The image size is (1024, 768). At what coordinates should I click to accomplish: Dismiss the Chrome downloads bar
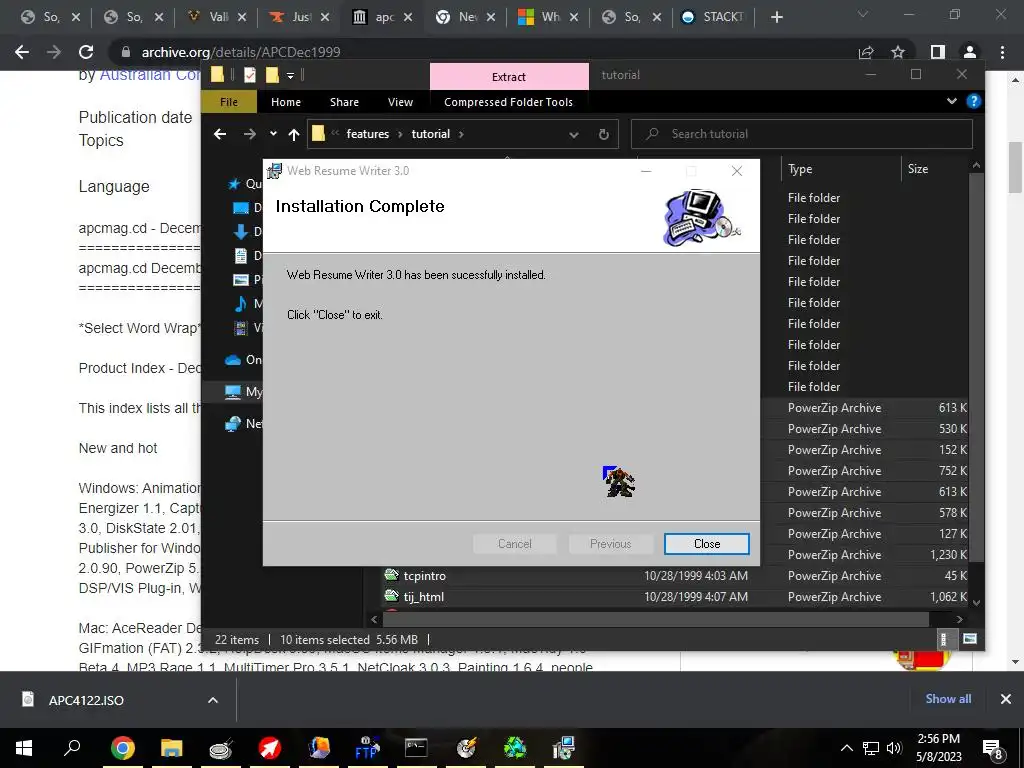(1006, 699)
